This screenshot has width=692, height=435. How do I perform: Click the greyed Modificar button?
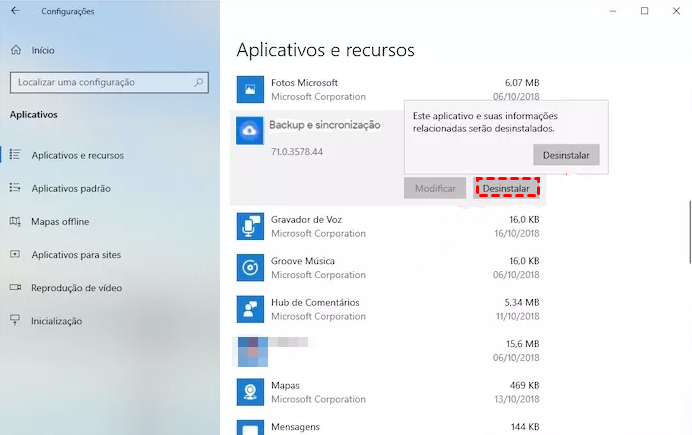coord(435,188)
